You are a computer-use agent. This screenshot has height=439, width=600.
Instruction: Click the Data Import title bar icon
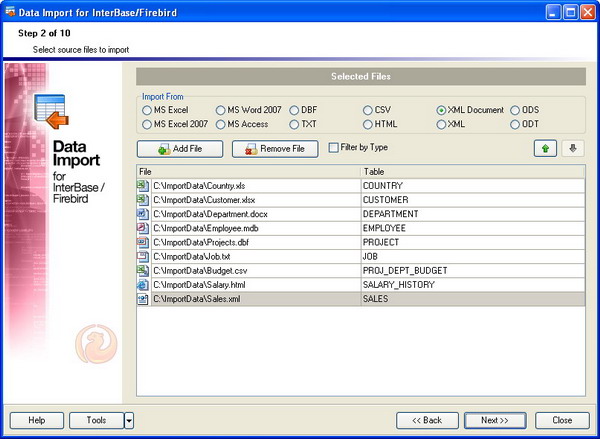(x=10, y=12)
